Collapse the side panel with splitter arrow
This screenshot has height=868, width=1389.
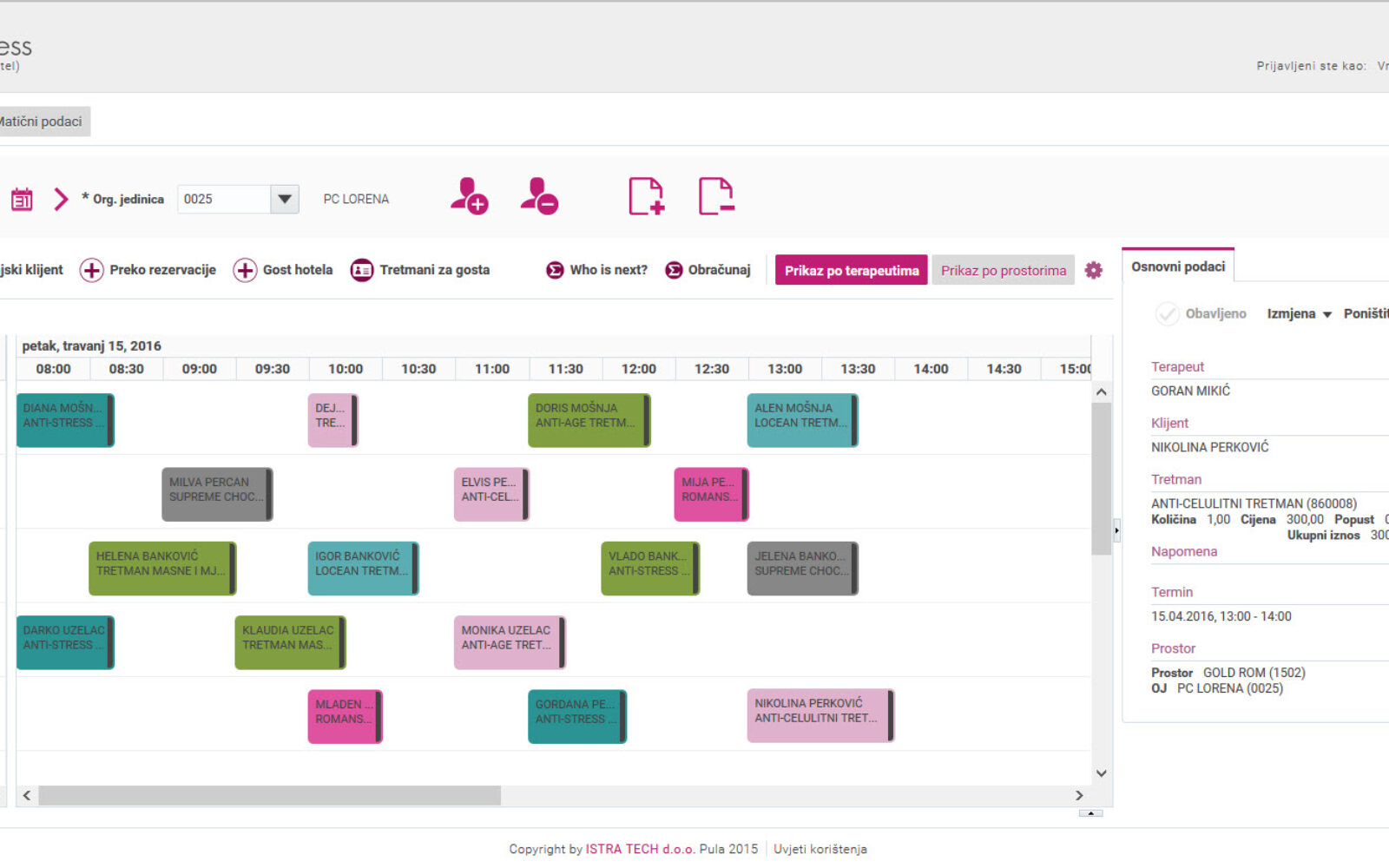(x=1116, y=529)
